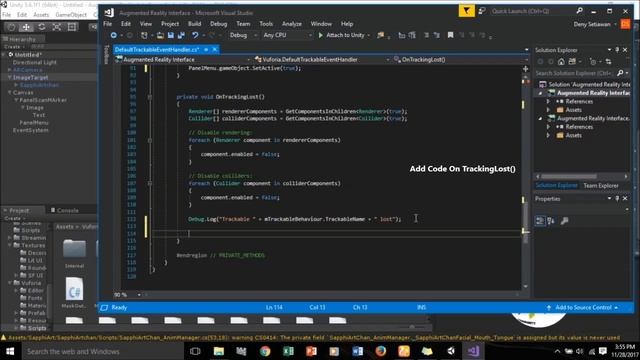Click the Categorized icon in Properties panel
Image resolution: width=640 pixels, height=360 pixels.
(x=540, y=221)
